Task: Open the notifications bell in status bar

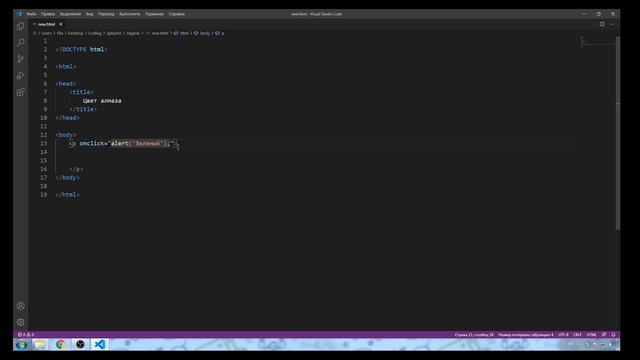Action: click(613, 335)
